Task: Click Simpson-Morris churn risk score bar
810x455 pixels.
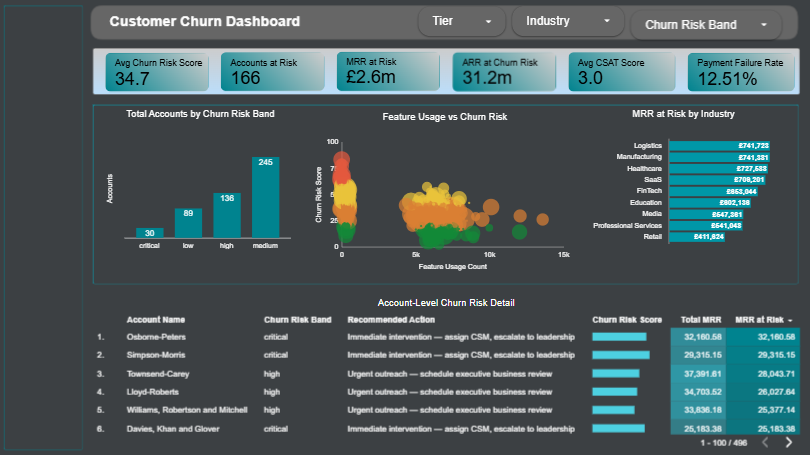Action: click(621, 355)
